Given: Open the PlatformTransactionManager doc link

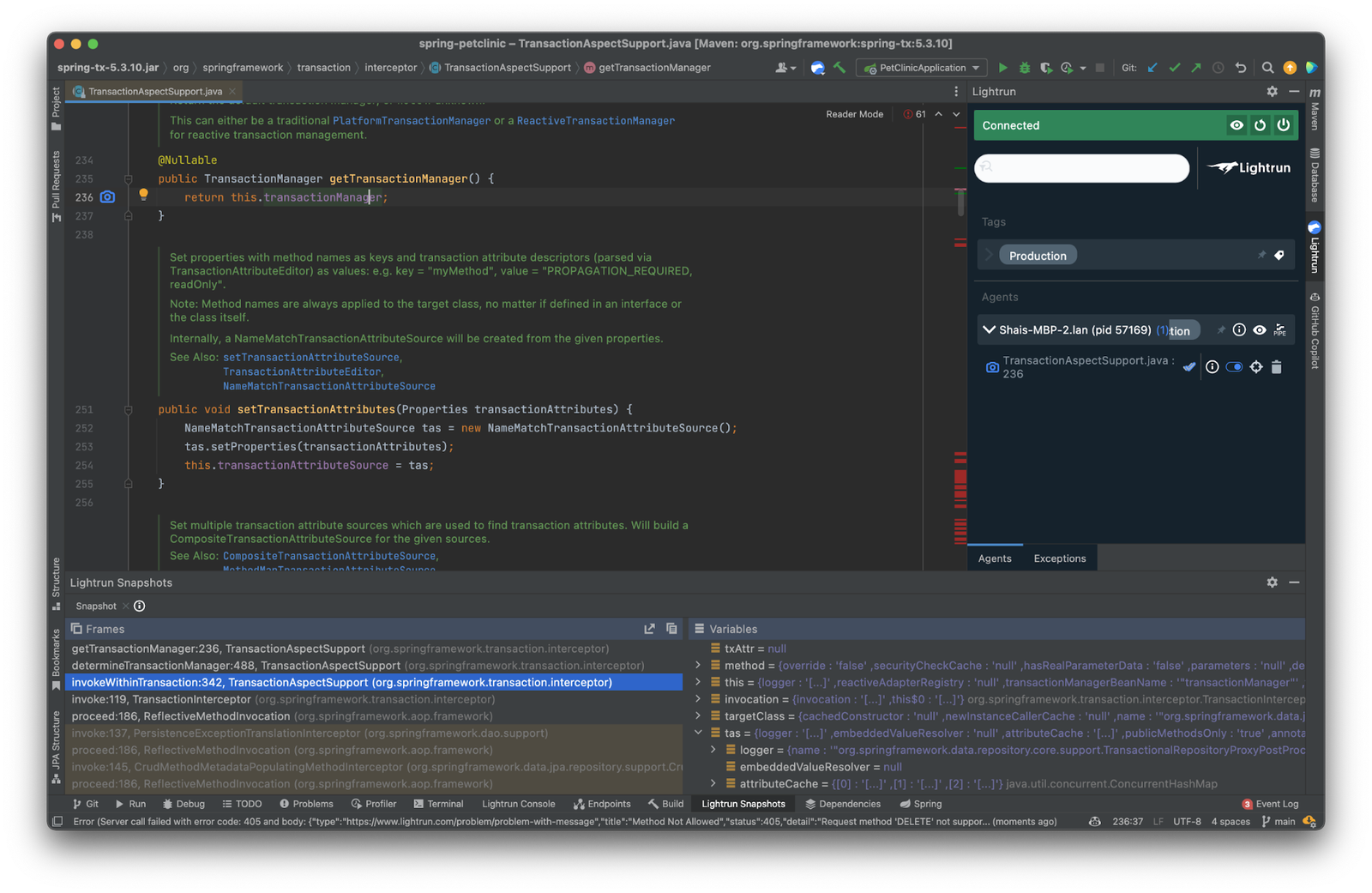Looking at the screenshot, I should (412, 121).
